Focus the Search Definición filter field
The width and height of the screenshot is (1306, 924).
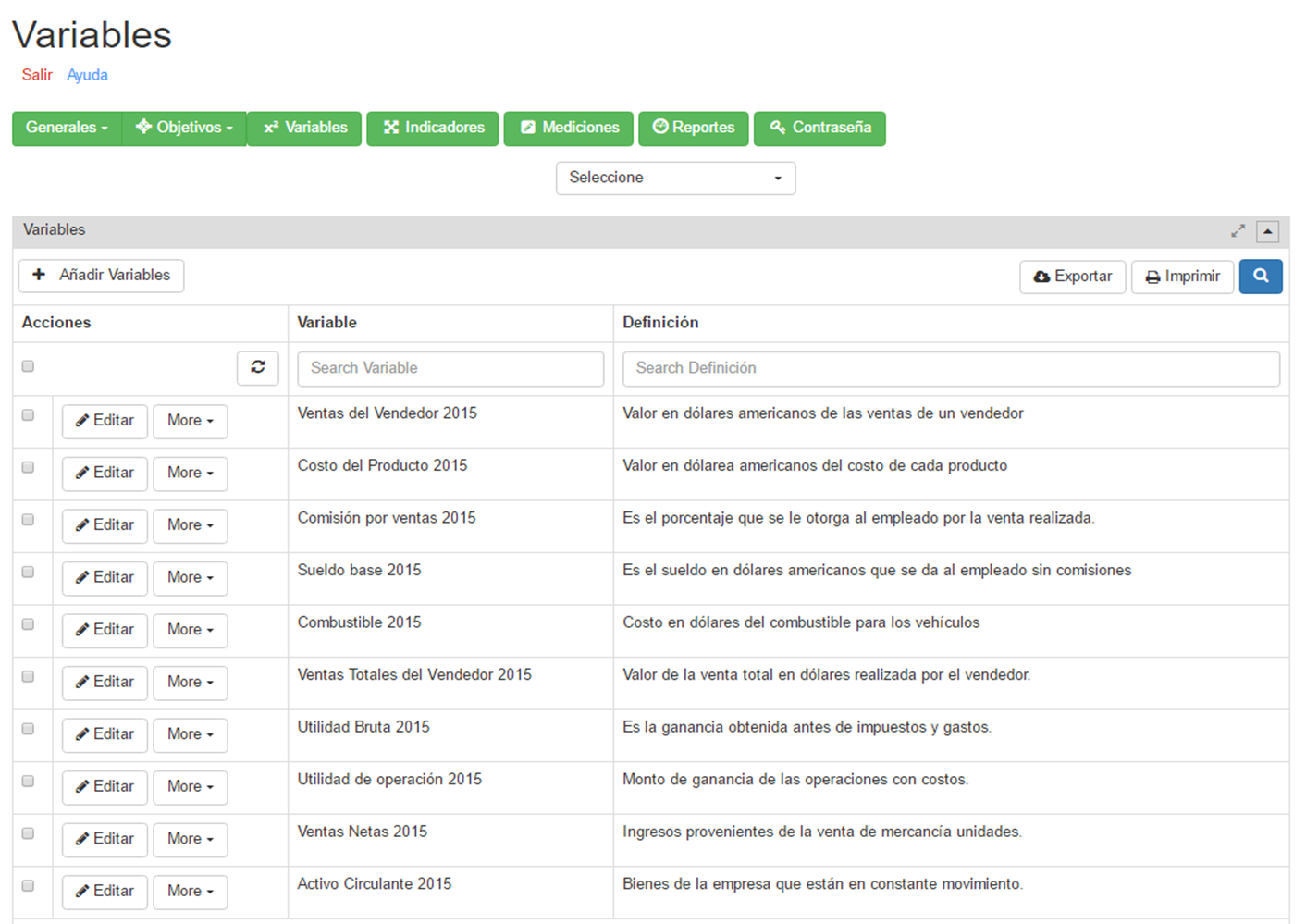coord(951,368)
